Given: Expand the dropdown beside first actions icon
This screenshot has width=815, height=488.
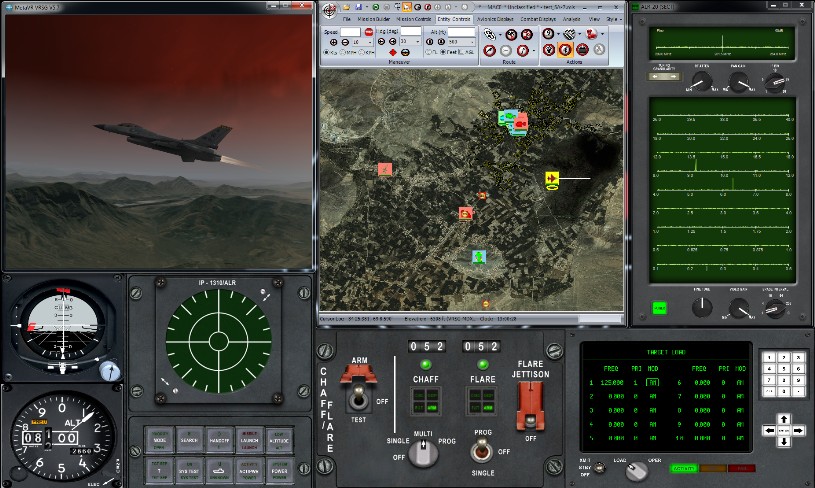Looking at the screenshot, I should pos(559,34).
